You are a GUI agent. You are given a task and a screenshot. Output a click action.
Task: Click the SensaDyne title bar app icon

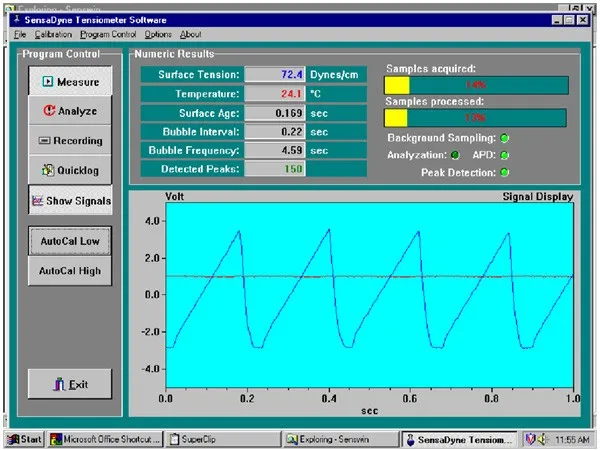click(x=24, y=19)
